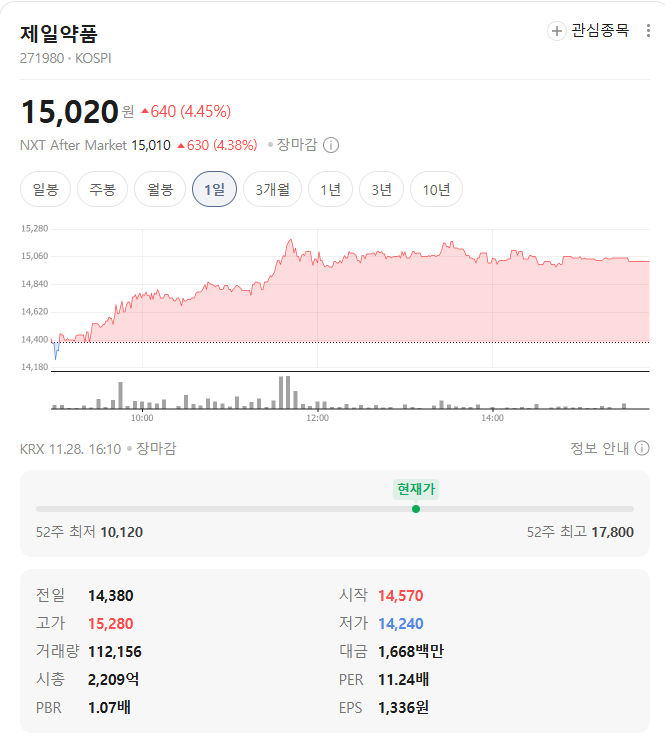This screenshot has height=737, width=665.
Task: Click the KRX 11.28. 16:10 timestamp
Action: pyautogui.click(x=70, y=449)
